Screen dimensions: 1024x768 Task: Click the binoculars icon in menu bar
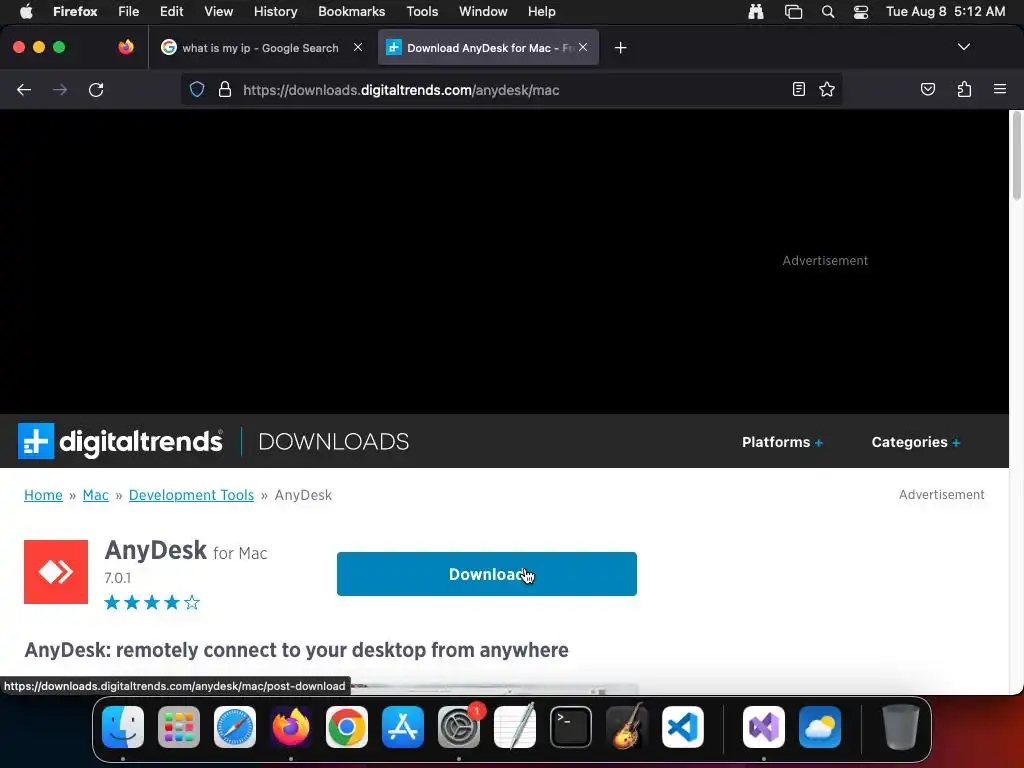coord(756,11)
